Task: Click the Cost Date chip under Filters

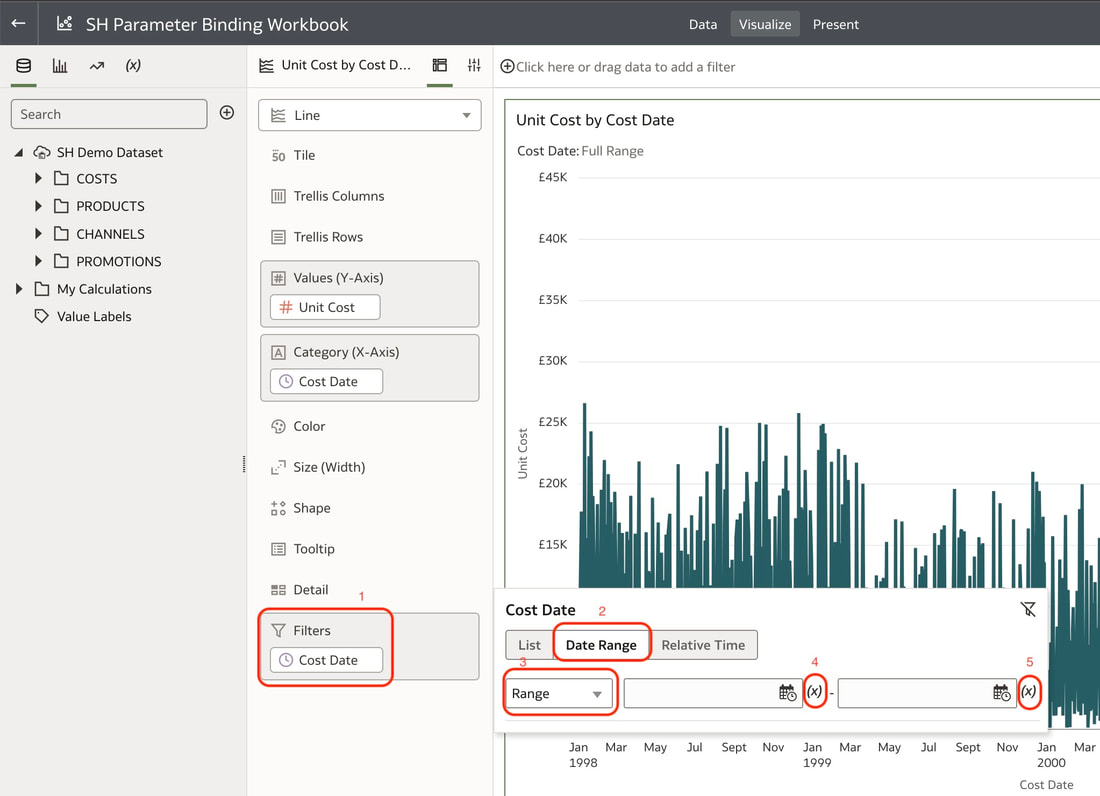Action: click(x=326, y=660)
